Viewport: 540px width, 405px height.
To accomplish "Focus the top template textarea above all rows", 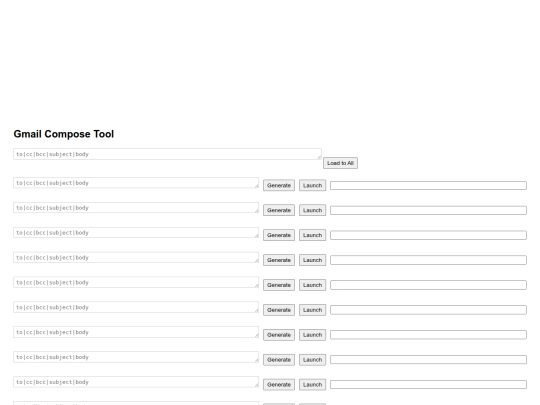I will (167, 154).
